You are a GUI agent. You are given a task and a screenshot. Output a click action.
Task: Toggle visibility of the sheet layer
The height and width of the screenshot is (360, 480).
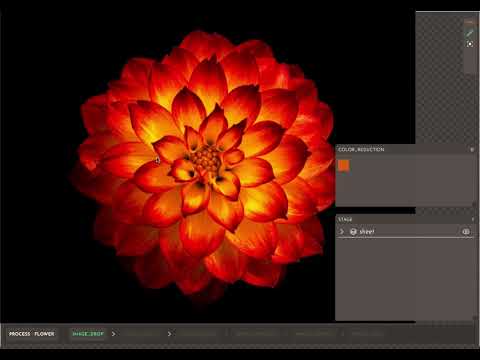click(466, 231)
